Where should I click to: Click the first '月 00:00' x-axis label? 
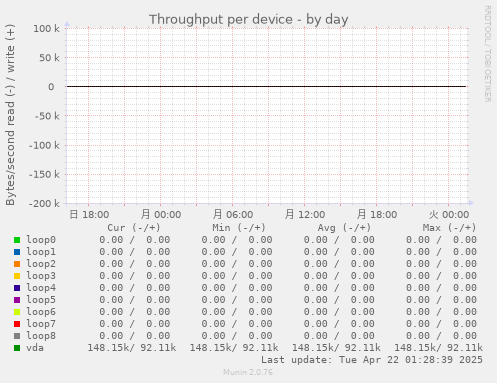pyautogui.click(x=161, y=214)
